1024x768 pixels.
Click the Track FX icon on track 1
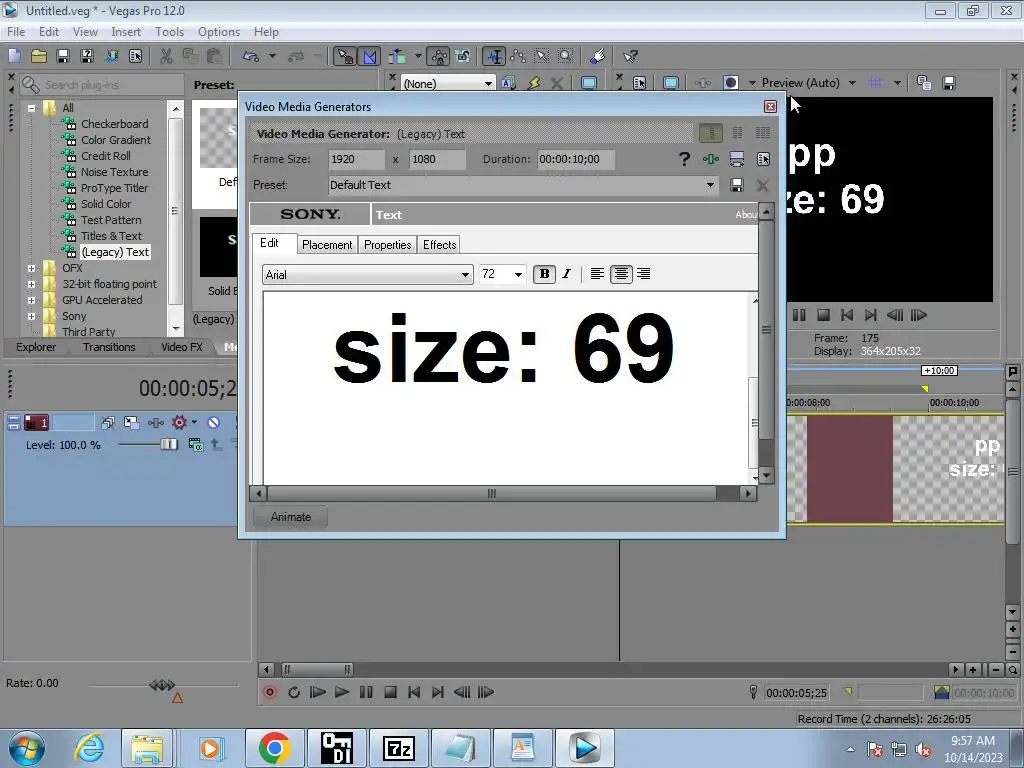[155, 423]
